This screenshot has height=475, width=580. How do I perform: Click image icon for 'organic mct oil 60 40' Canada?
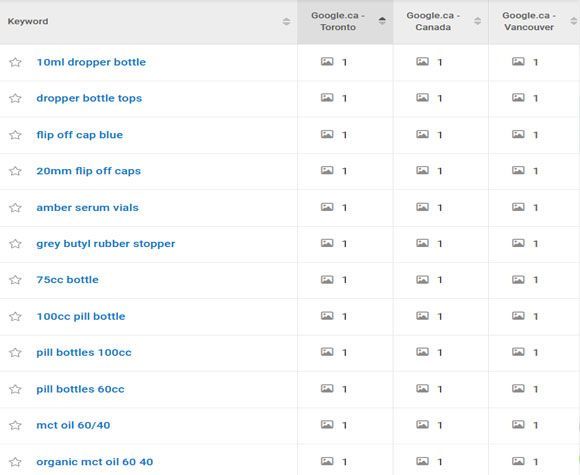coord(422,461)
